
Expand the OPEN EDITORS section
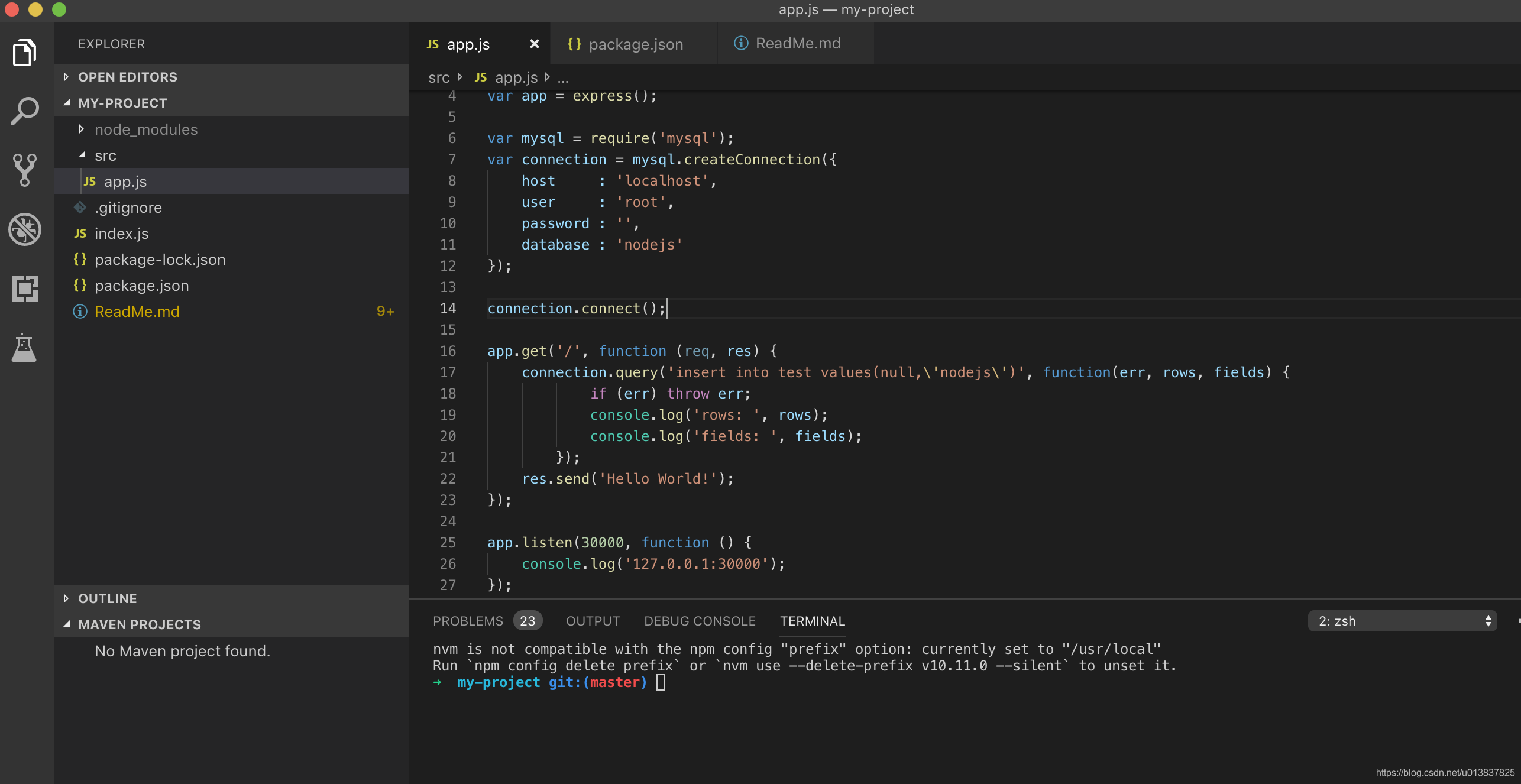coord(66,77)
